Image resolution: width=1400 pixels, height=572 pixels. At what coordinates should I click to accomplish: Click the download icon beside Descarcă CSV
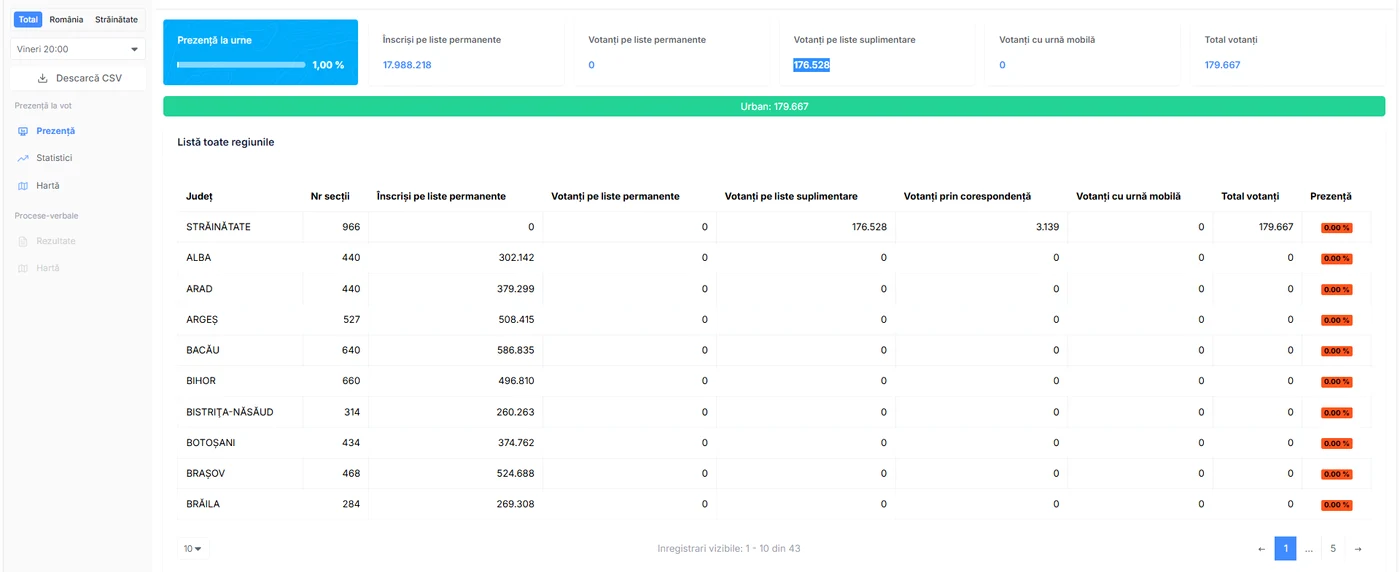click(x=42, y=78)
